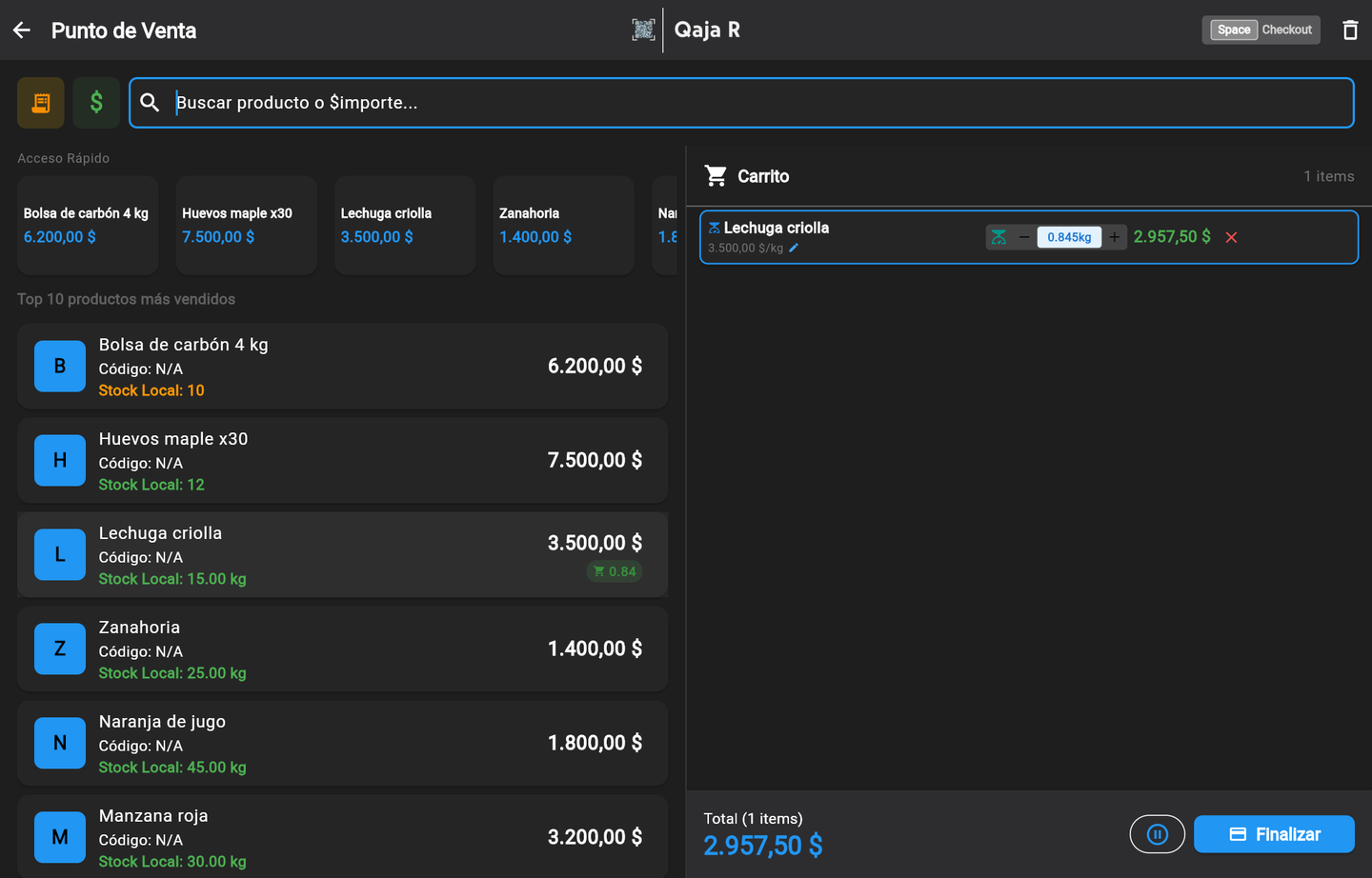Open the orange receipt list button
The height and width of the screenshot is (878, 1372).
[41, 103]
